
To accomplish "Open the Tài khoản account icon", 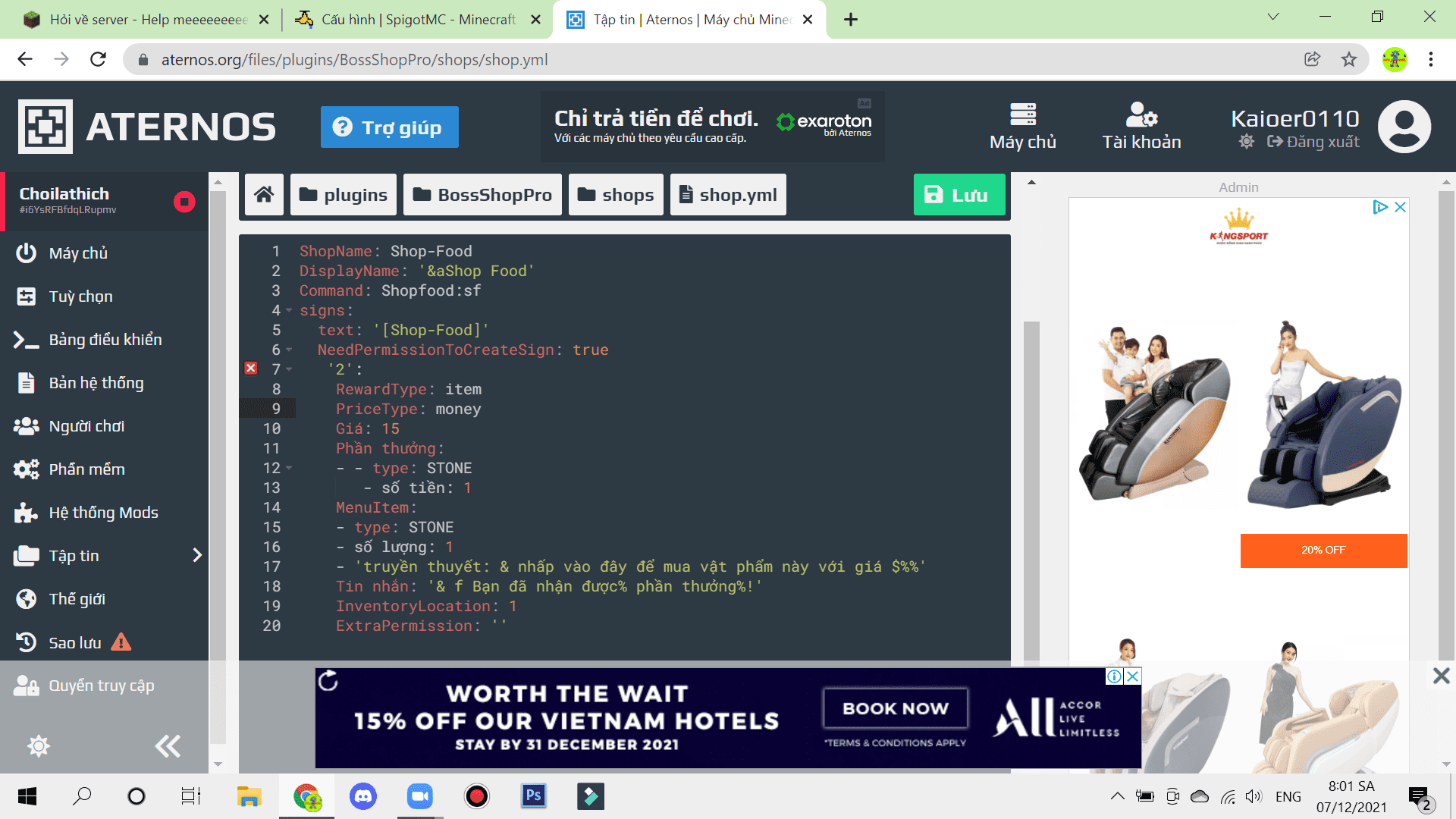I will click(x=1141, y=116).
